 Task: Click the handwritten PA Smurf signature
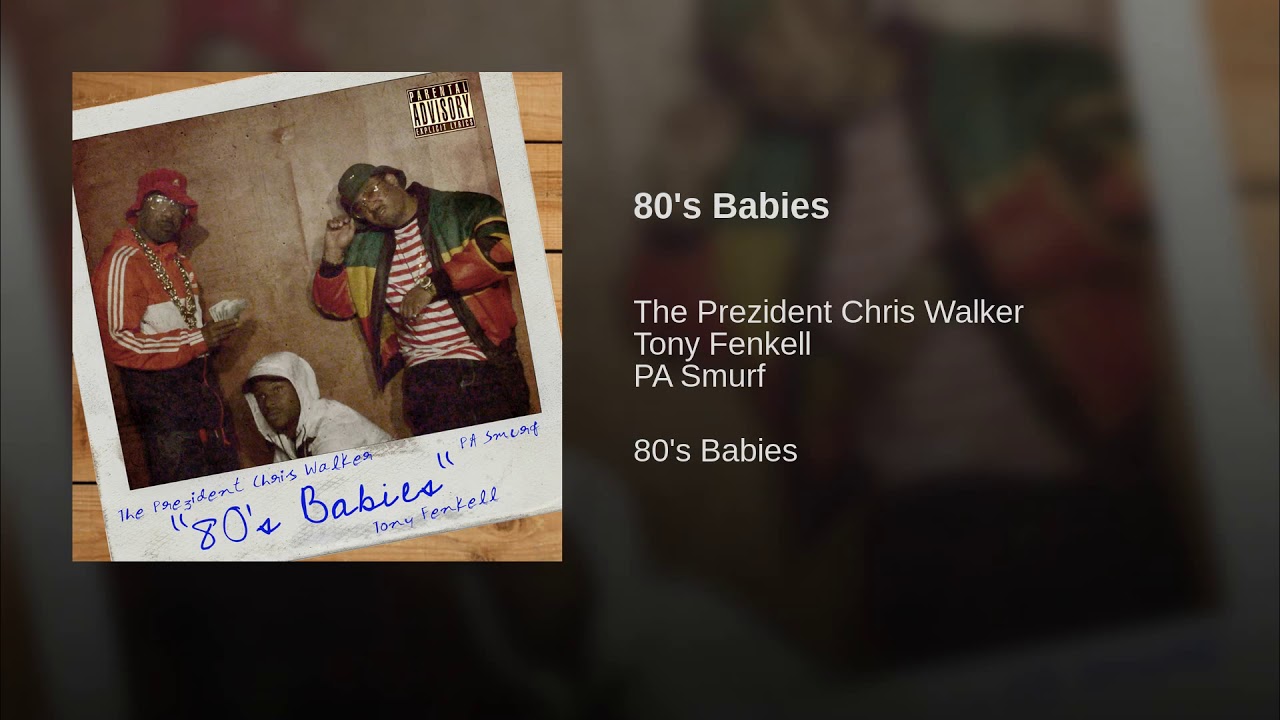click(496, 434)
